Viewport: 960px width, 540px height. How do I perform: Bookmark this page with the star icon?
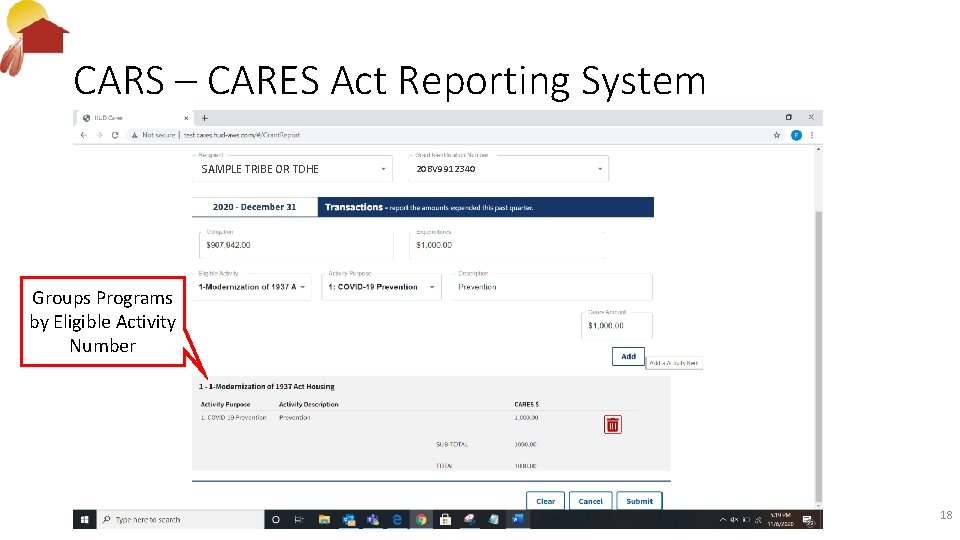click(x=777, y=135)
